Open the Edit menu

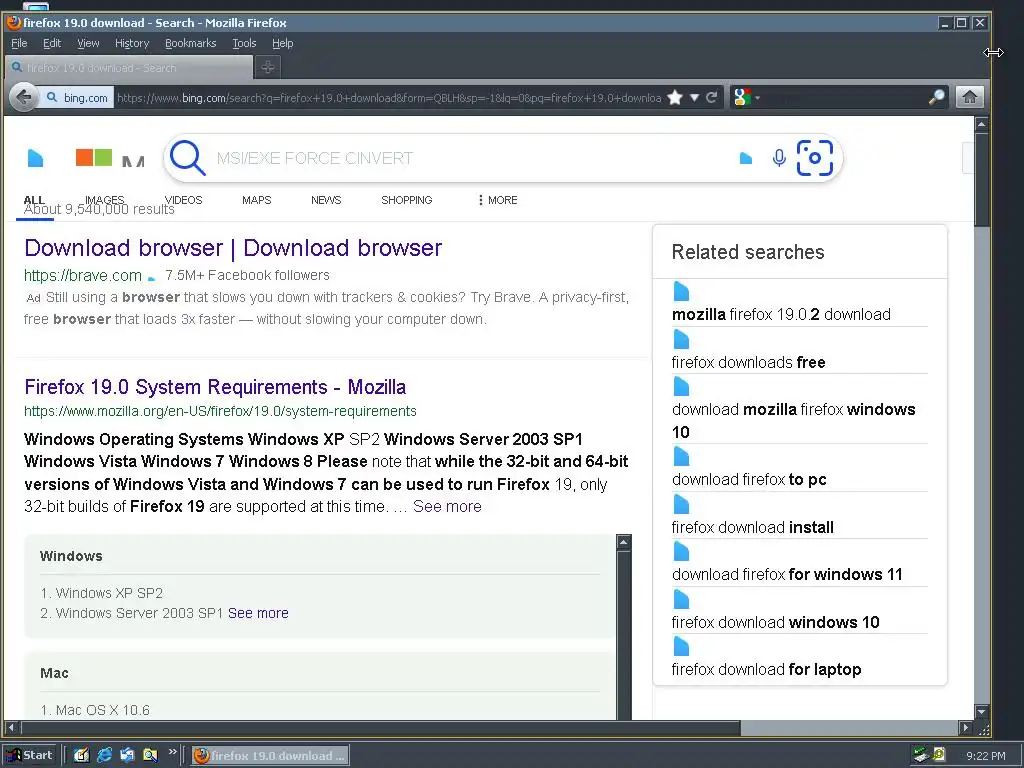[52, 43]
